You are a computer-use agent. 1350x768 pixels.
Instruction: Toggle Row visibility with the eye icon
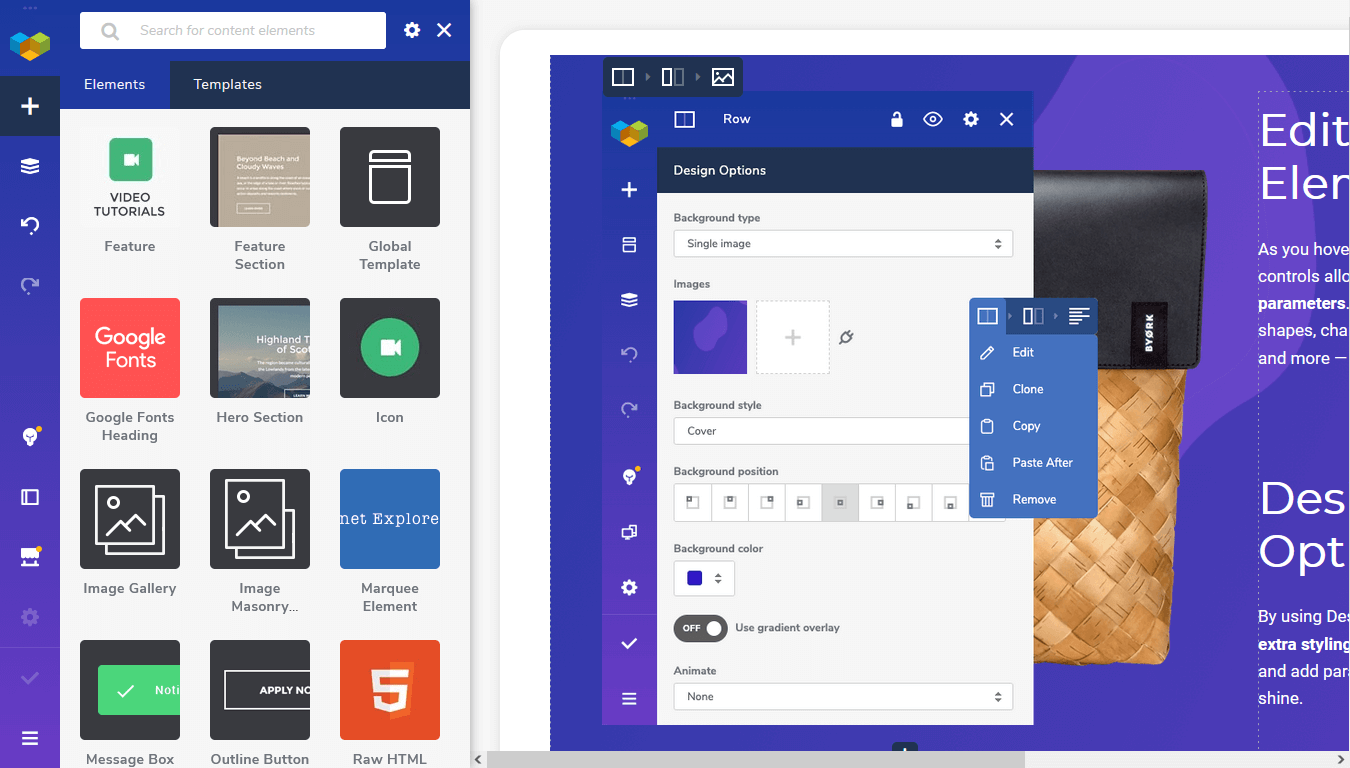click(x=932, y=118)
